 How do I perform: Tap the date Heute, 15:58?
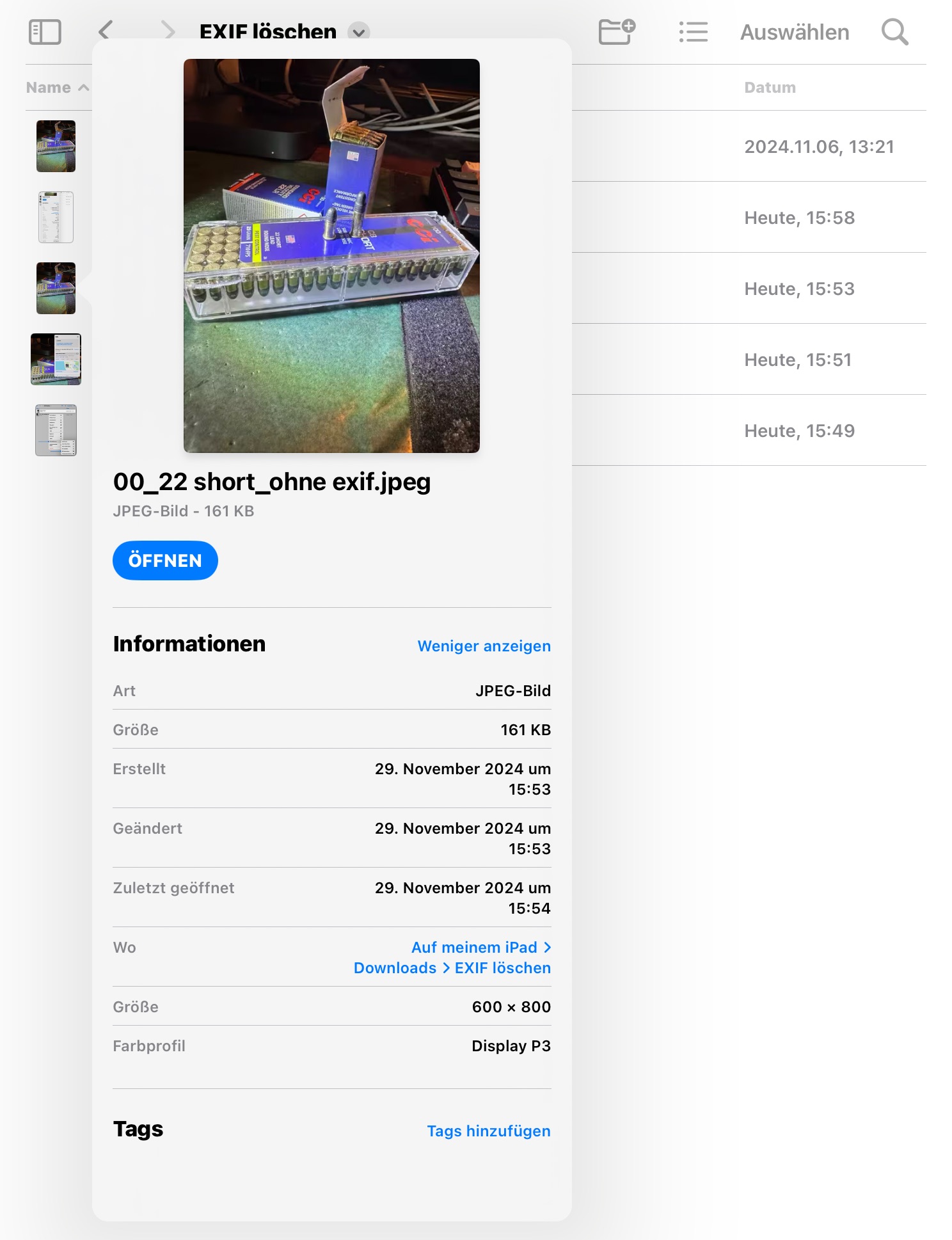(x=799, y=218)
